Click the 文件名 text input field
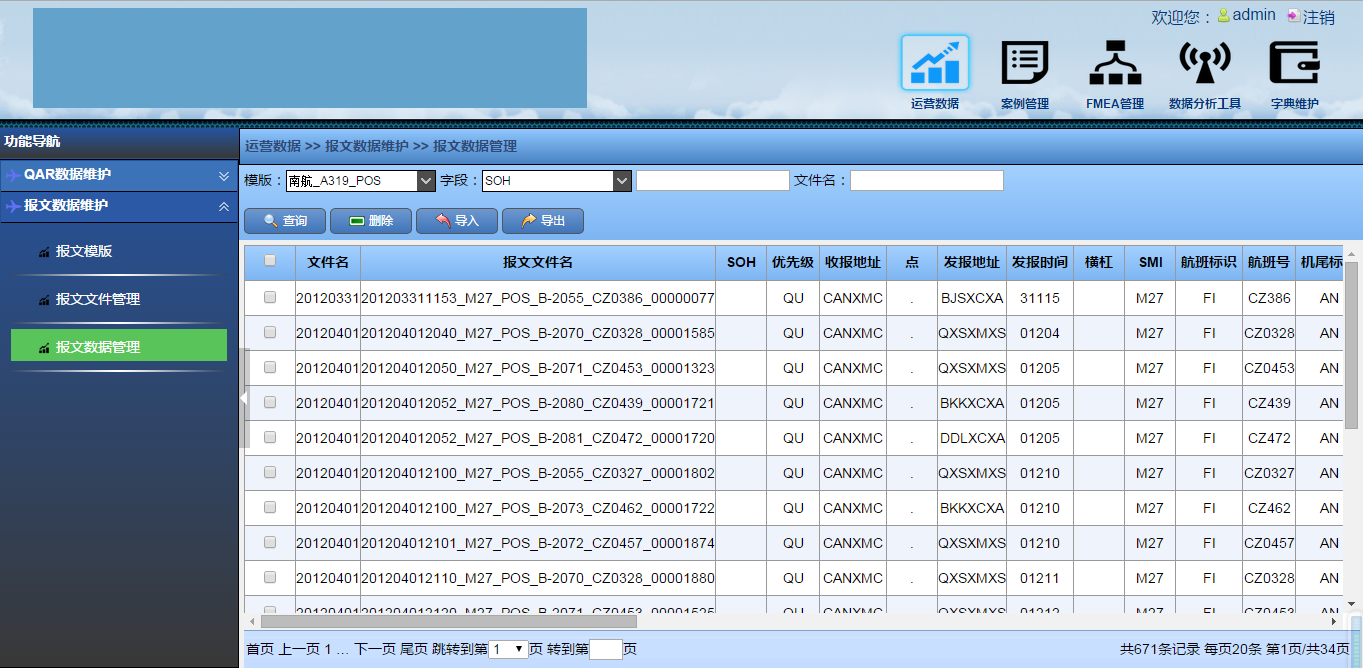Image resolution: width=1363 pixels, height=668 pixels. [x=926, y=181]
